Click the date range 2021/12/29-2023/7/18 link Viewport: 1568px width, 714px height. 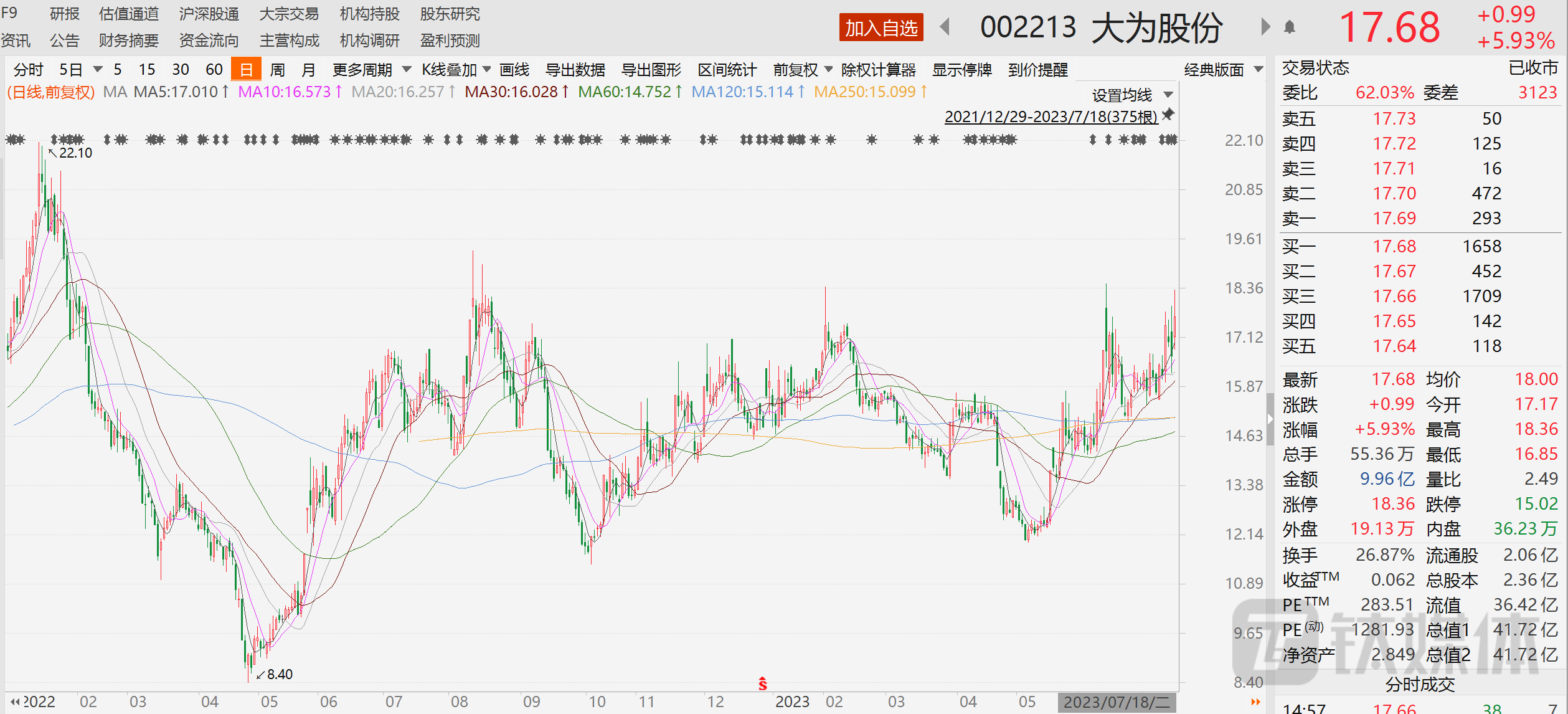[x=1051, y=117]
